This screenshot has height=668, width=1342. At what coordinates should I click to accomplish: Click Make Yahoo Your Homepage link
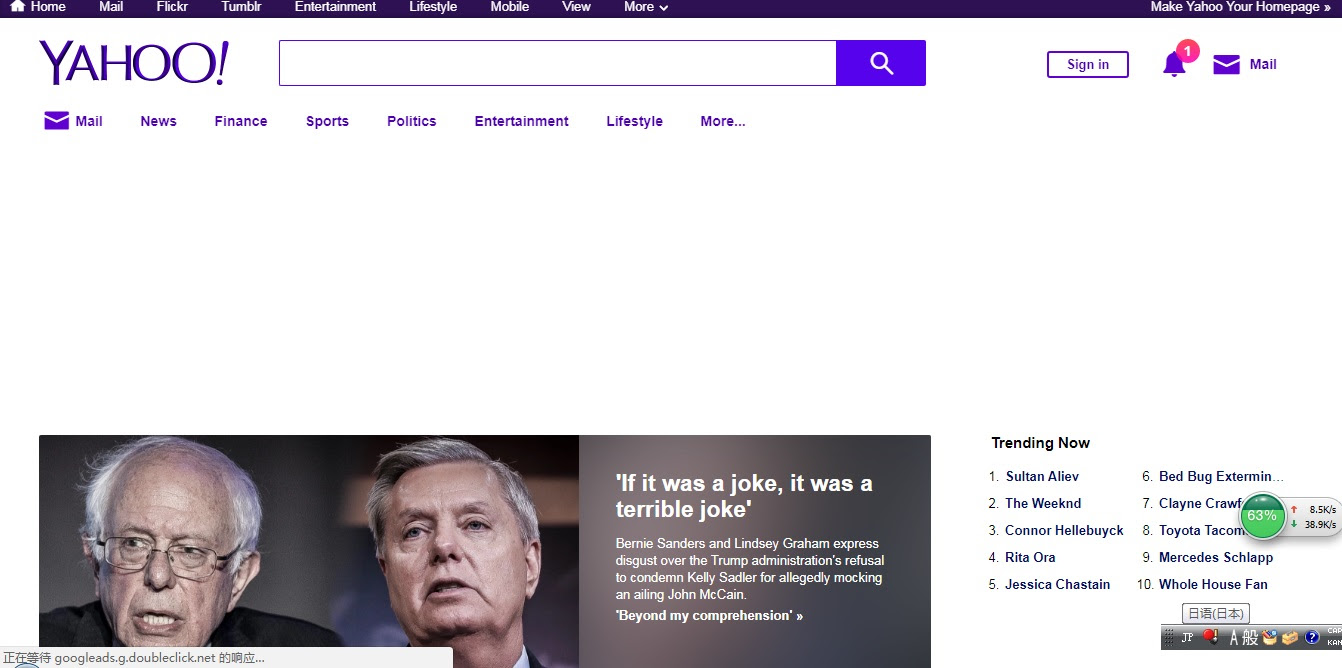point(1240,6)
